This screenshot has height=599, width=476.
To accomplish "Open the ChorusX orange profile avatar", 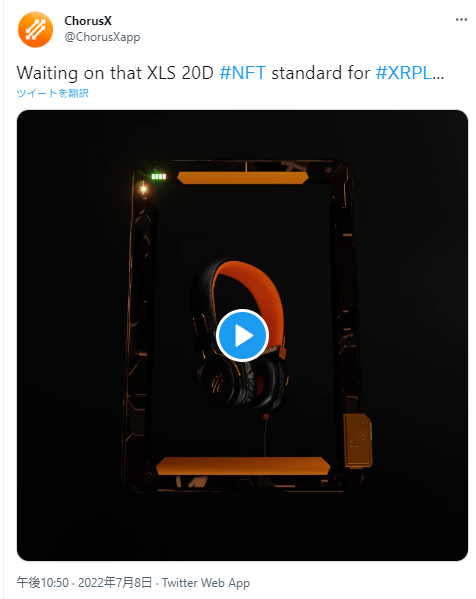I will click(36, 29).
